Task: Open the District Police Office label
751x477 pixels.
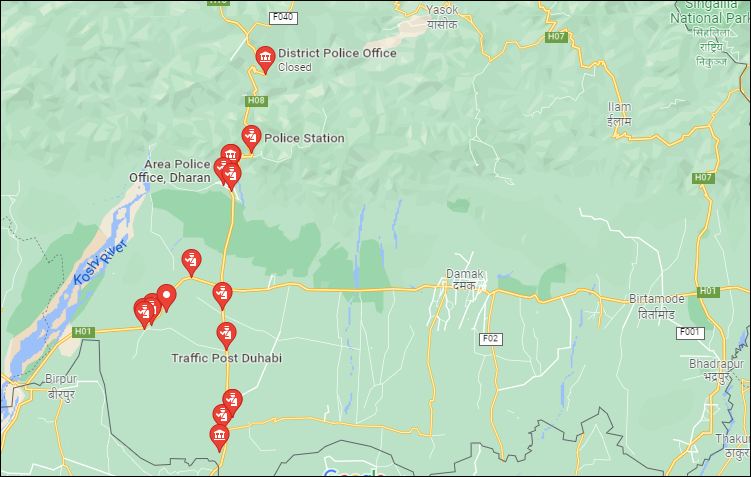Action: pyautogui.click(x=337, y=53)
